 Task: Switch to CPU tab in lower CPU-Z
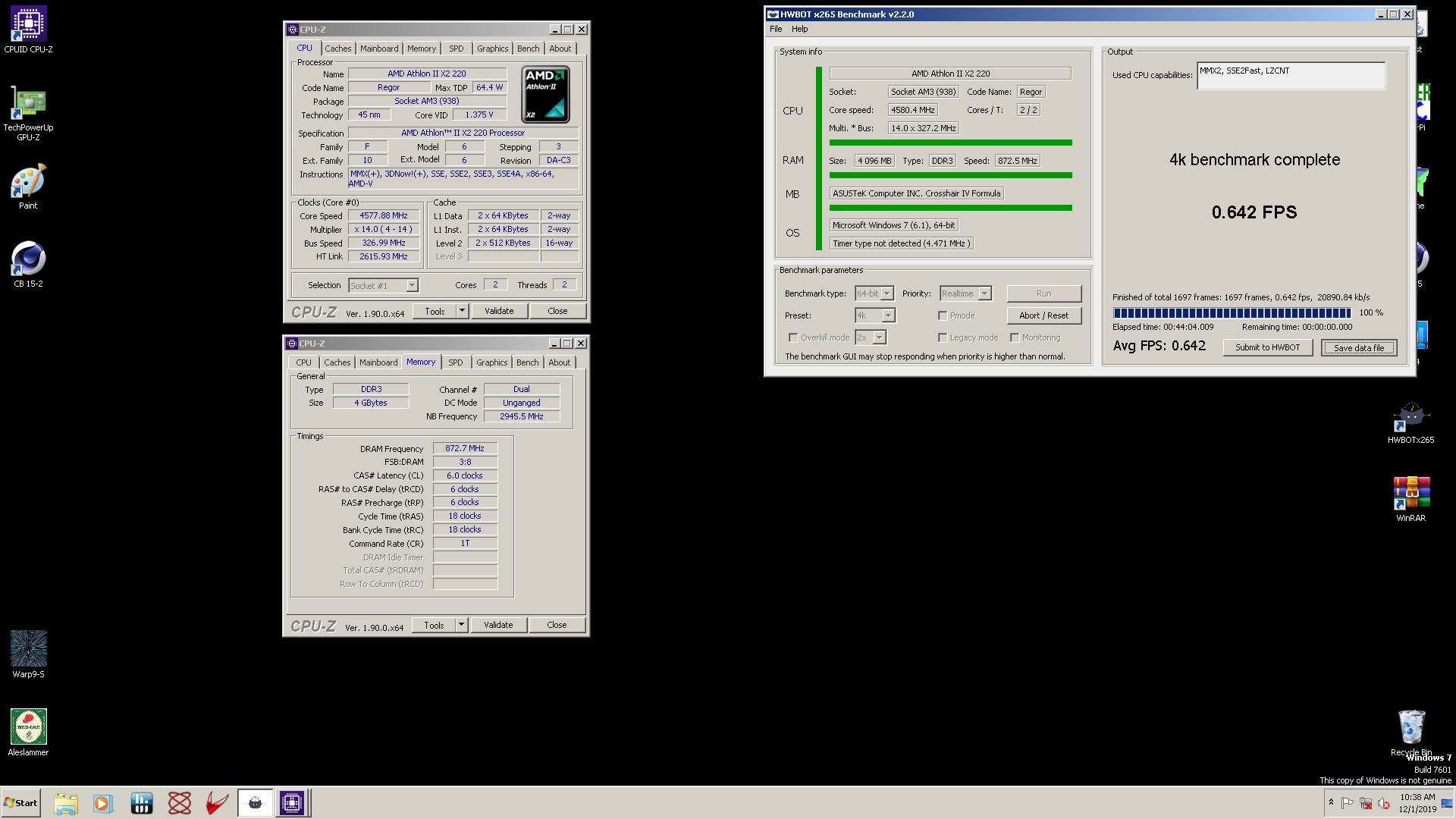pyautogui.click(x=304, y=362)
